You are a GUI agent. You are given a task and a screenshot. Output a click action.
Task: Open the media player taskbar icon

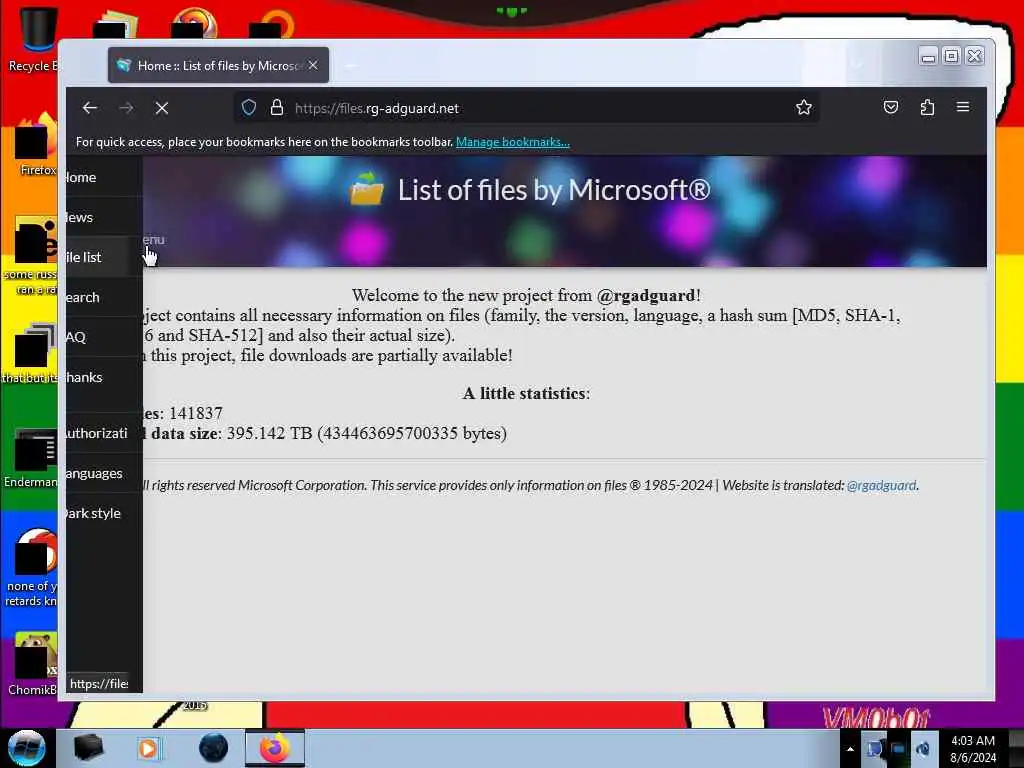(150, 748)
